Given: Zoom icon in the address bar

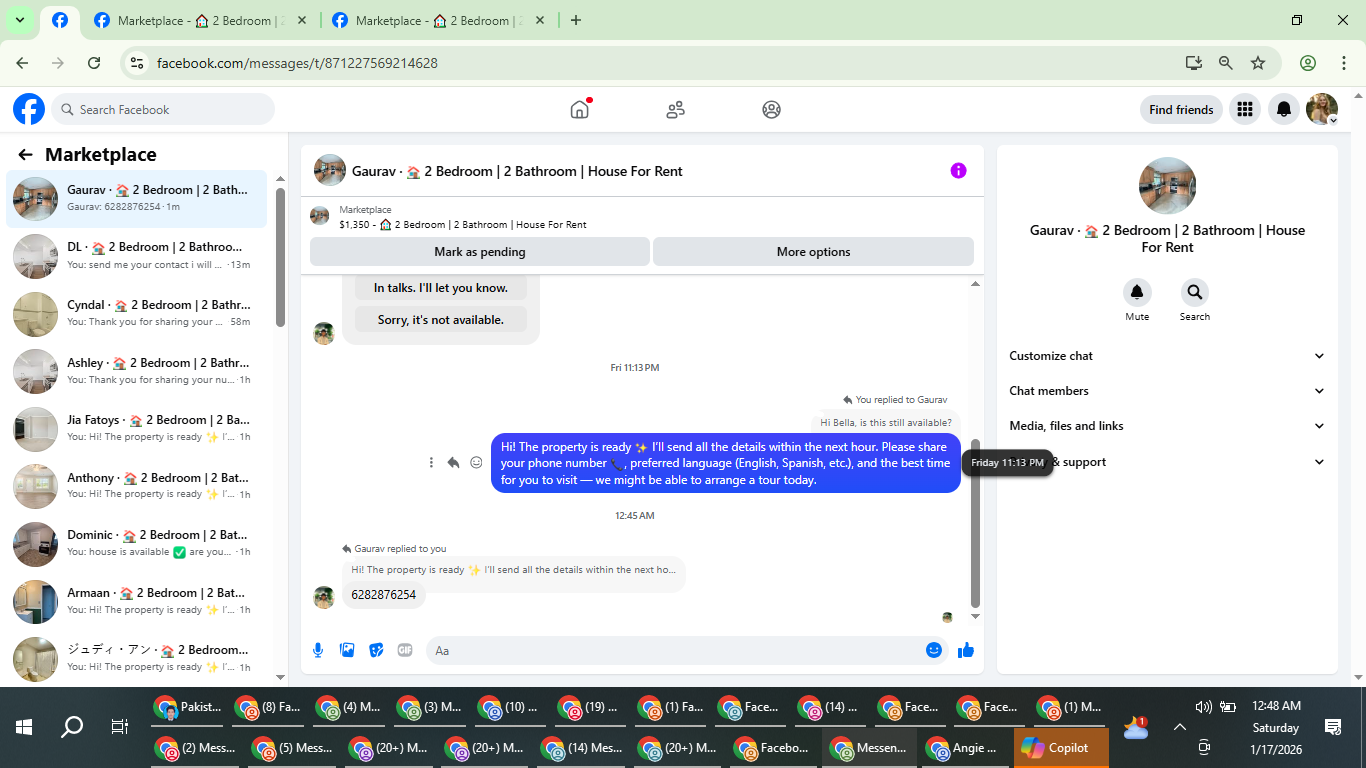Looking at the screenshot, I should (1226, 63).
